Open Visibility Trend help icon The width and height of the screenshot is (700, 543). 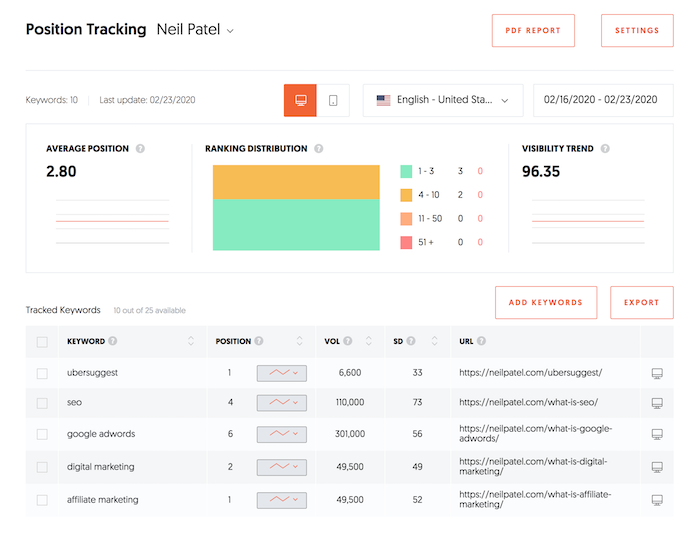click(x=605, y=149)
